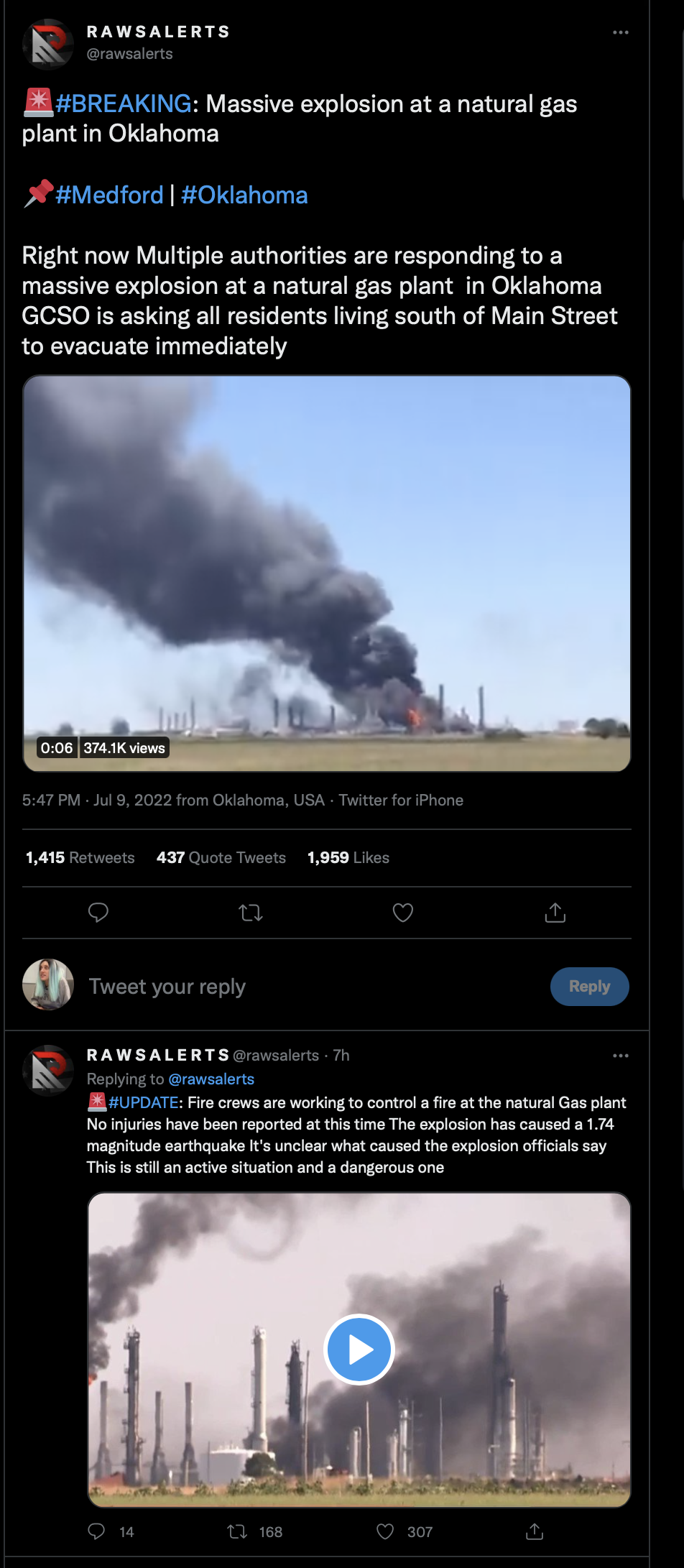Image resolution: width=684 pixels, height=1568 pixels.
Task: Click the reply icon under the main tweet
Action: click(x=98, y=913)
